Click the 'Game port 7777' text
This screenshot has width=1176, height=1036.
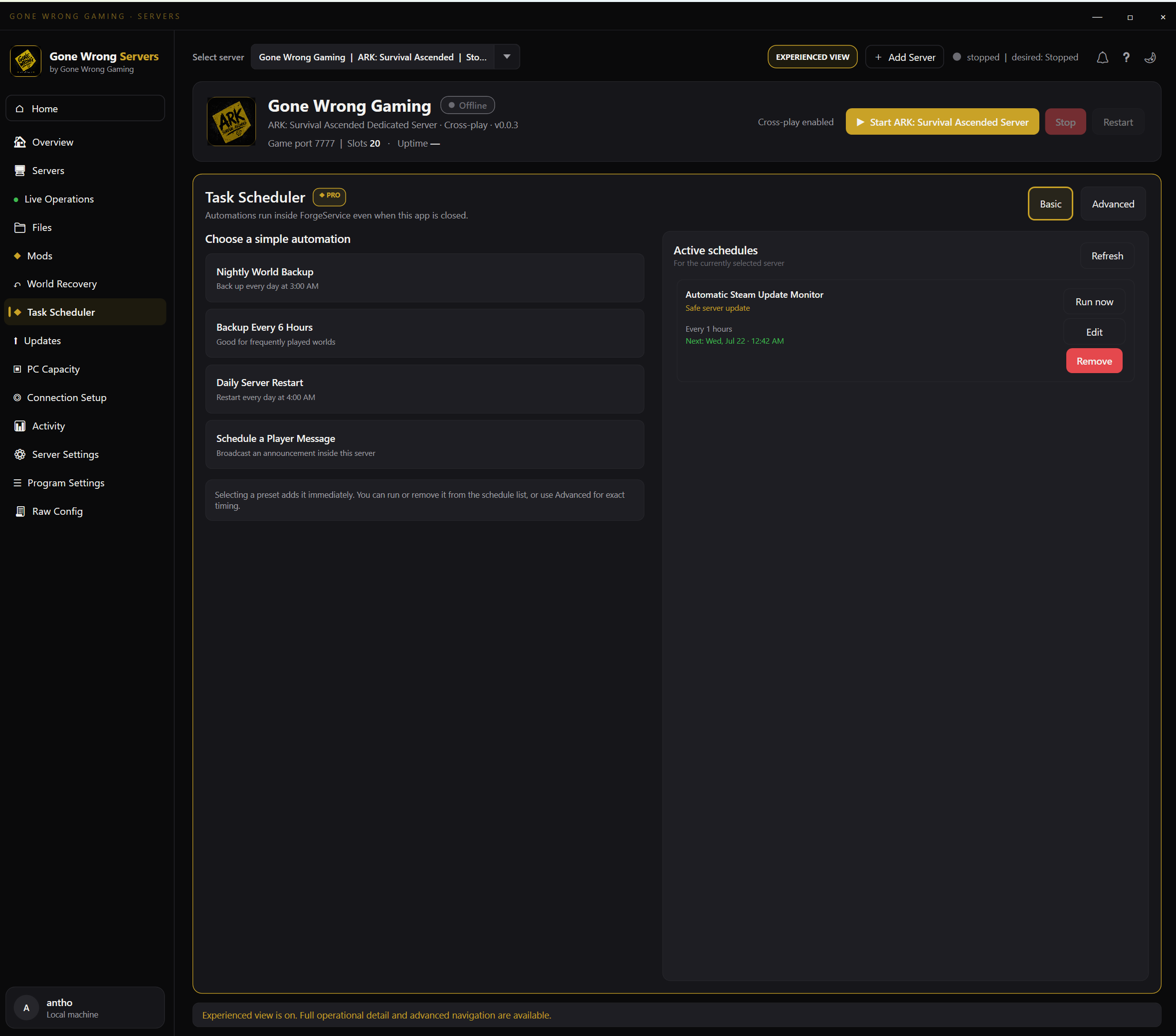[x=301, y=143]
